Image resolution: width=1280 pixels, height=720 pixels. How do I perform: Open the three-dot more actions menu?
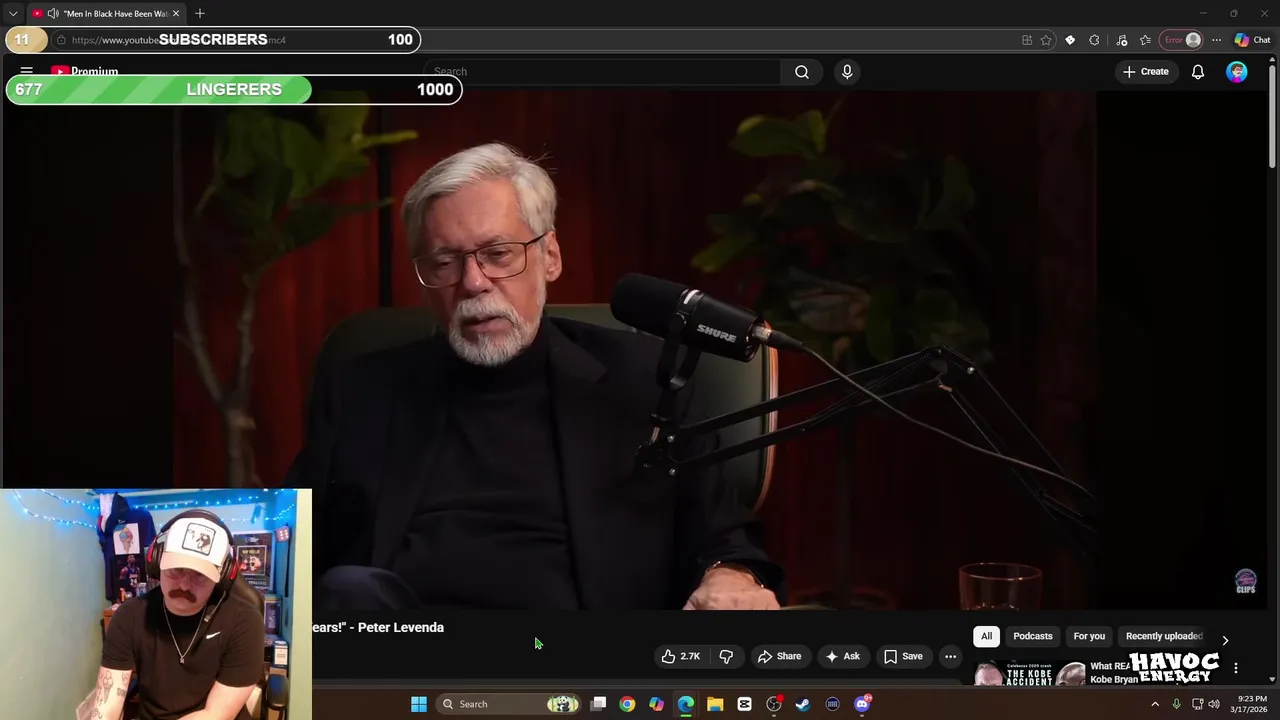click(951, 656)
